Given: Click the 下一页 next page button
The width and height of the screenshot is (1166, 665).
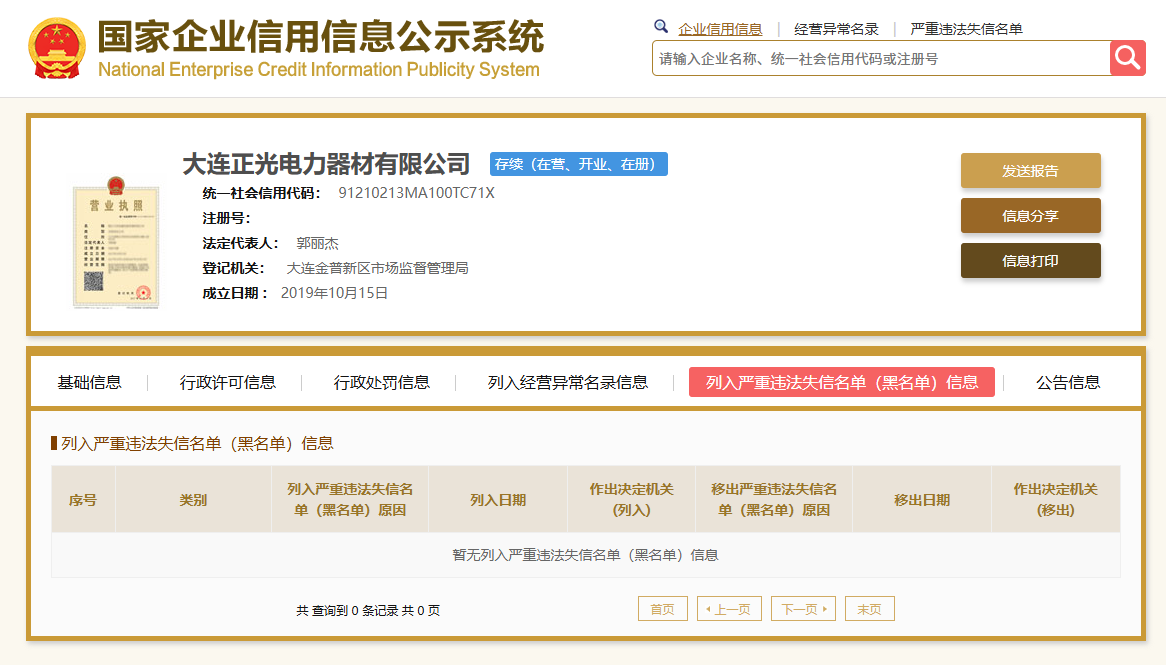Looking at the screenshot, I should click(804, 608).
